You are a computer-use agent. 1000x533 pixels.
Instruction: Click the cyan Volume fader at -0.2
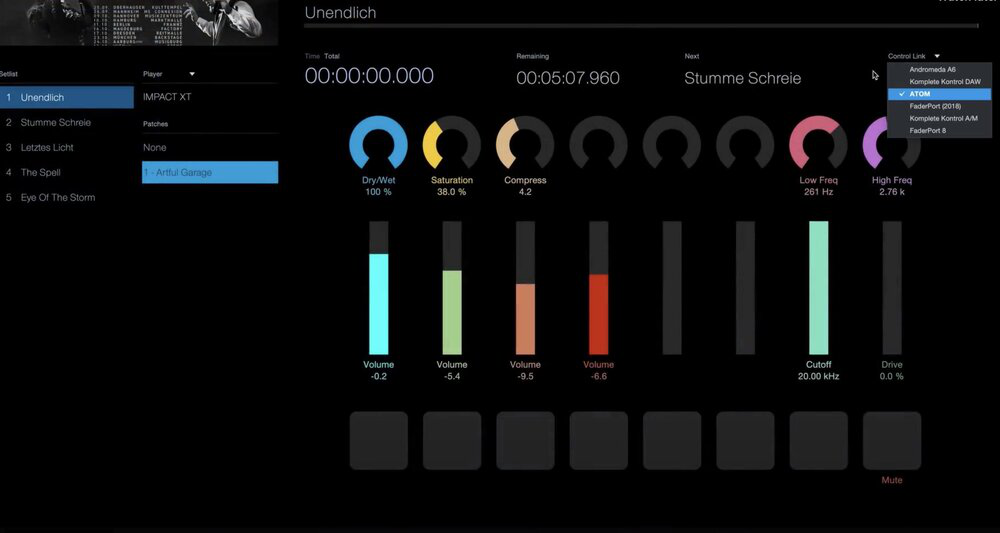[378, 288]
